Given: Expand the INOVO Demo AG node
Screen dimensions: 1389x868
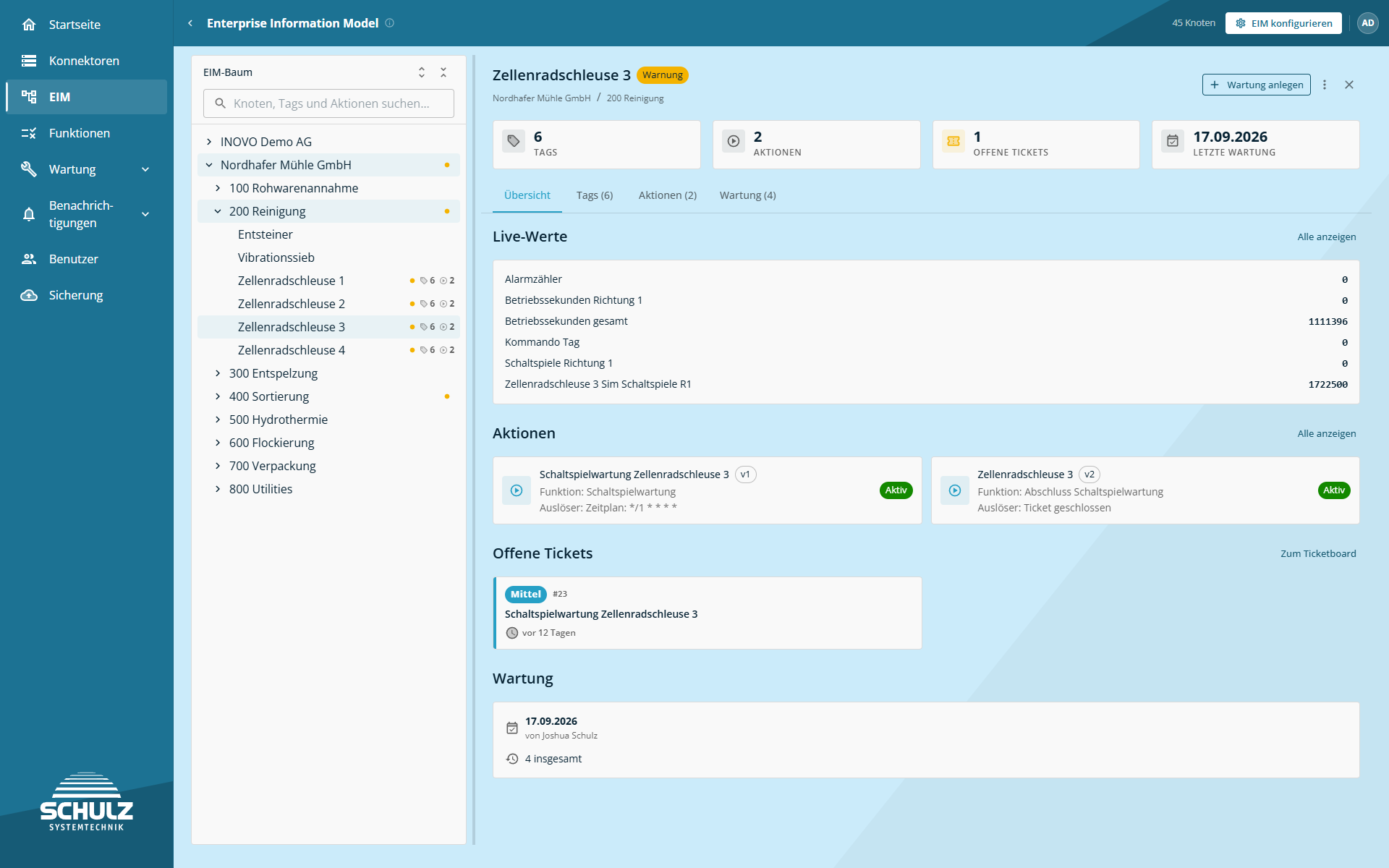Looking at the screenshot, I should click(209, 142).
